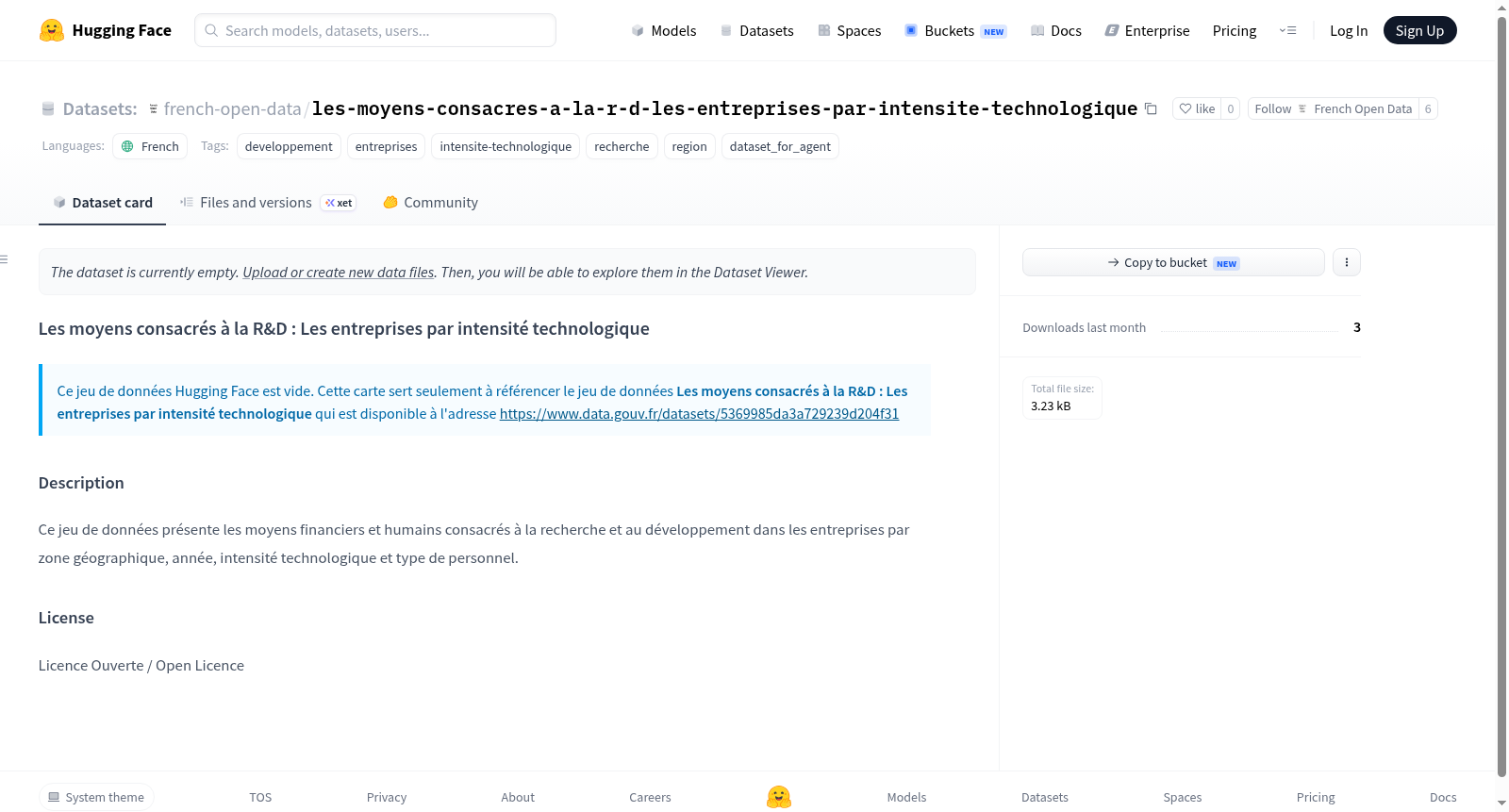Select the intensite-technologique tag

click(x=506, y=146)
